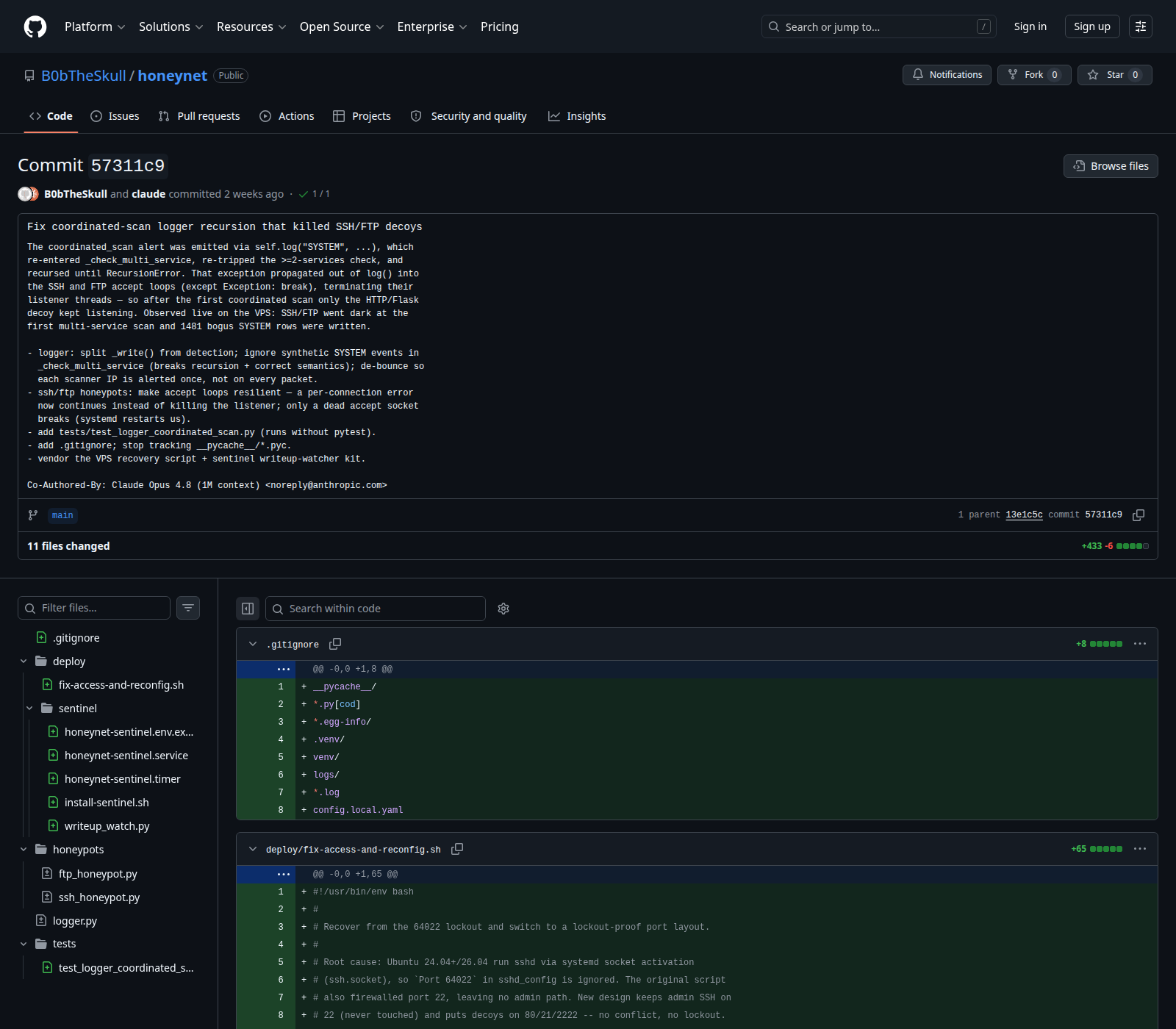Click Browse files button
Image resolution: width=1176 pixels, height=1029 pixels.
coord(1111,166)
